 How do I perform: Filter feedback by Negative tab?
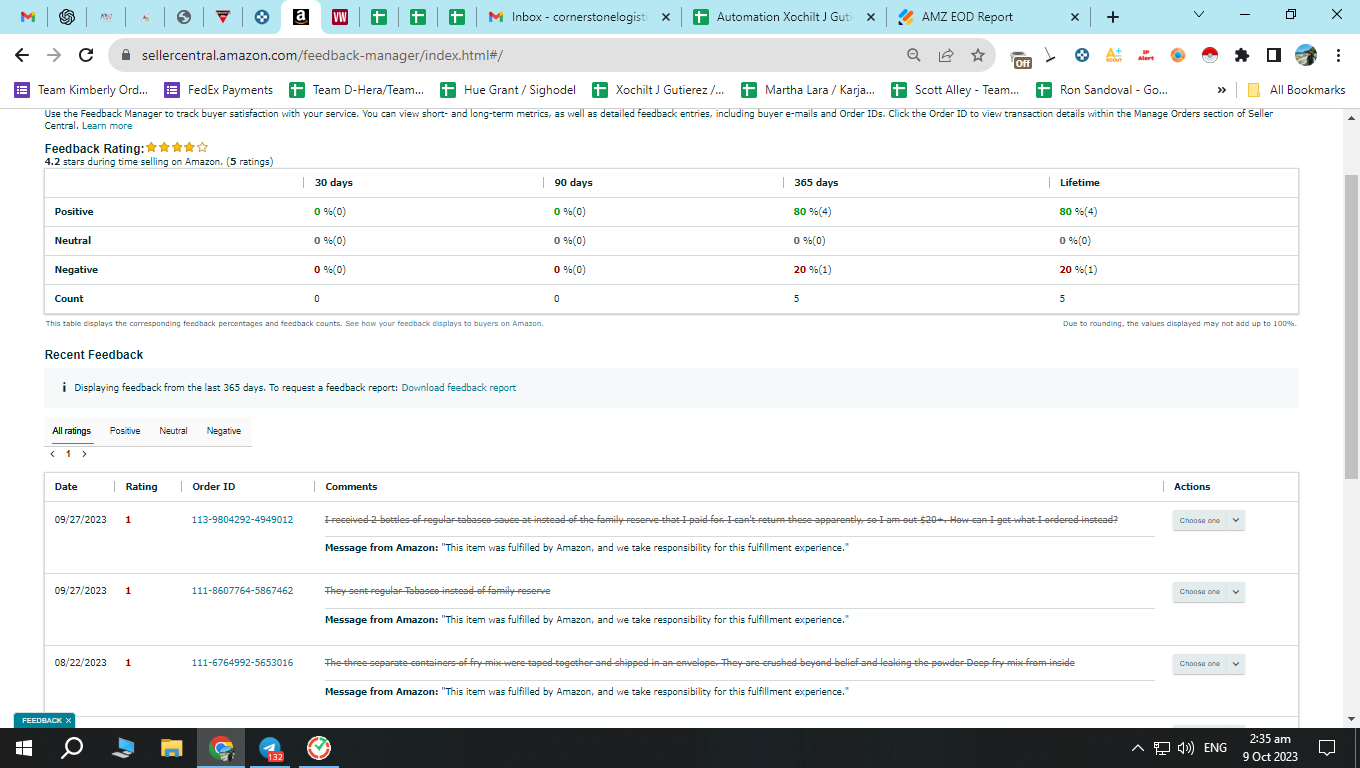223,431
